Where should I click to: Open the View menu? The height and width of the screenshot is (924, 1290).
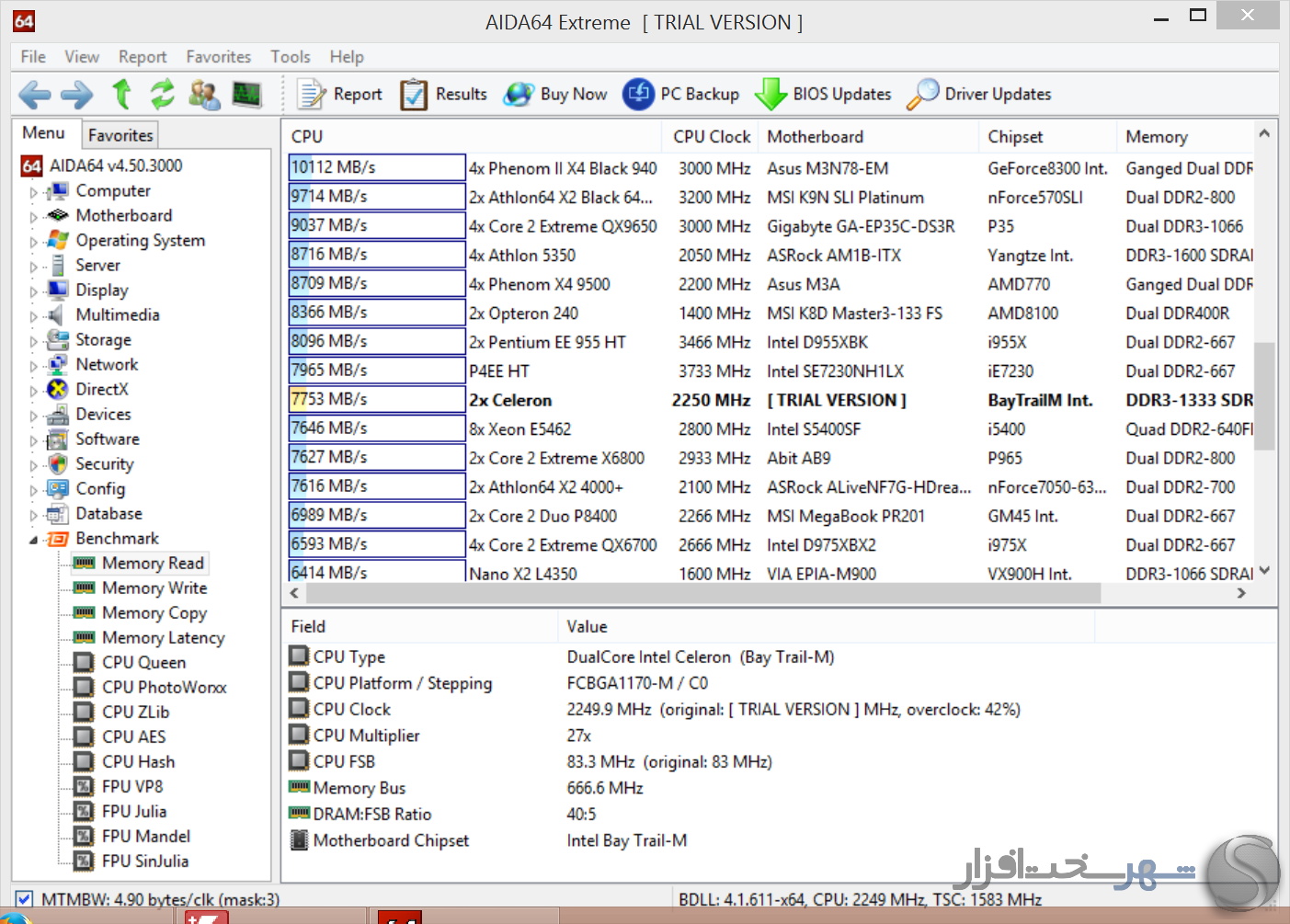(82, 57)
